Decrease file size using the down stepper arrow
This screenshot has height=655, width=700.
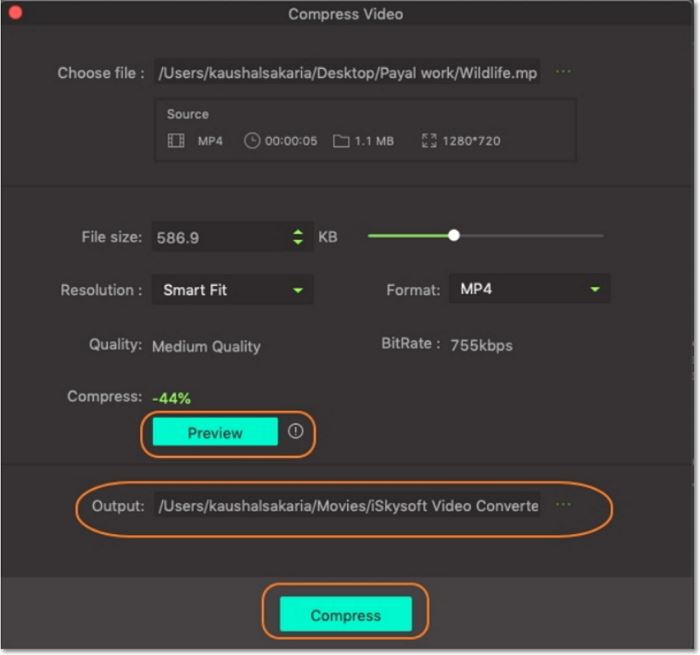(x=297, y=243)
